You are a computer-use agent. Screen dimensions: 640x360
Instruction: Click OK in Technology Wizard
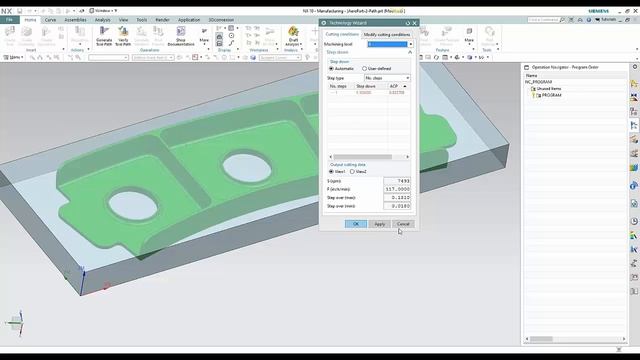click(x=356, y=224)
